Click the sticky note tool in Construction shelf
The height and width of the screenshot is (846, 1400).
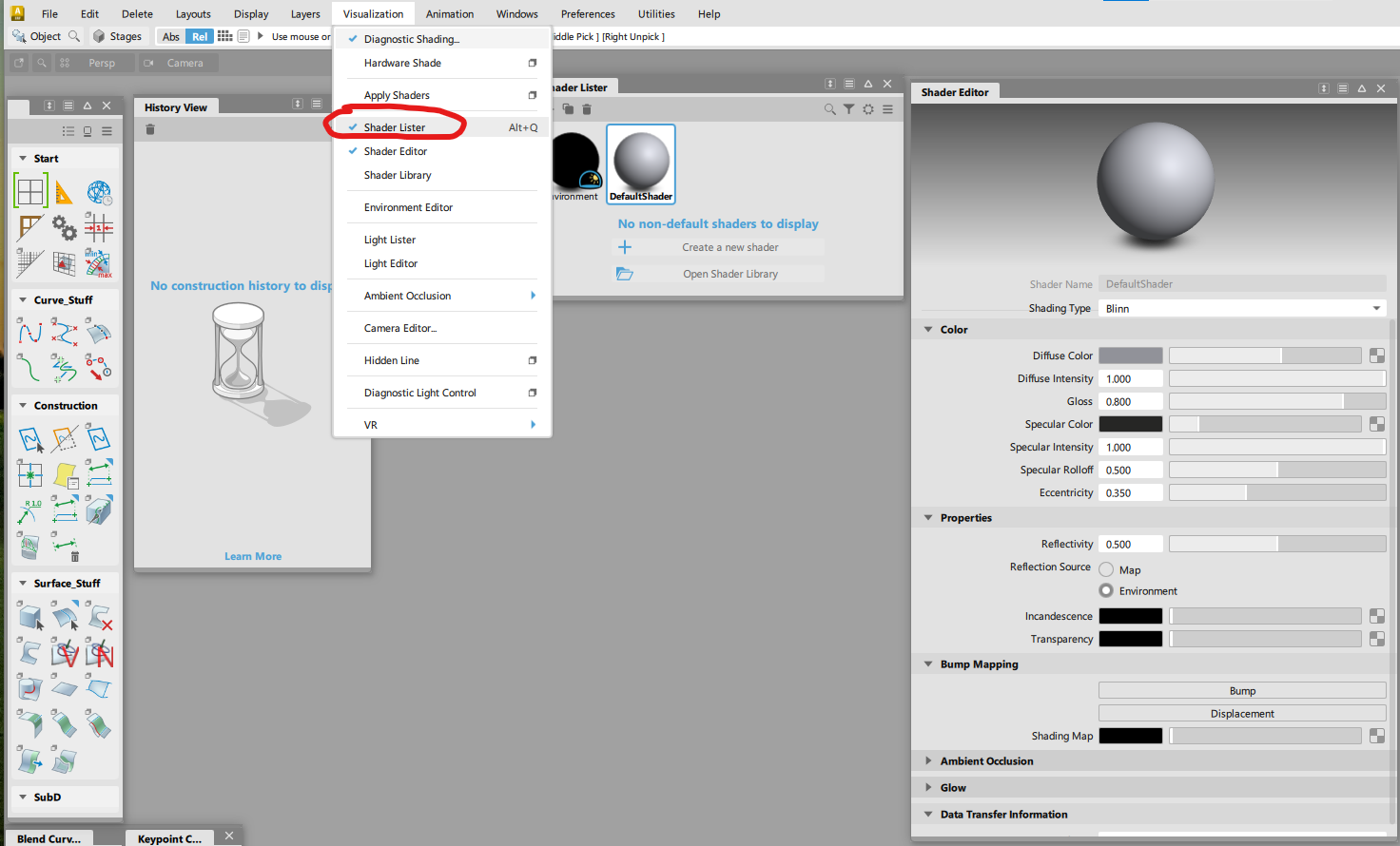pos(65,475)
